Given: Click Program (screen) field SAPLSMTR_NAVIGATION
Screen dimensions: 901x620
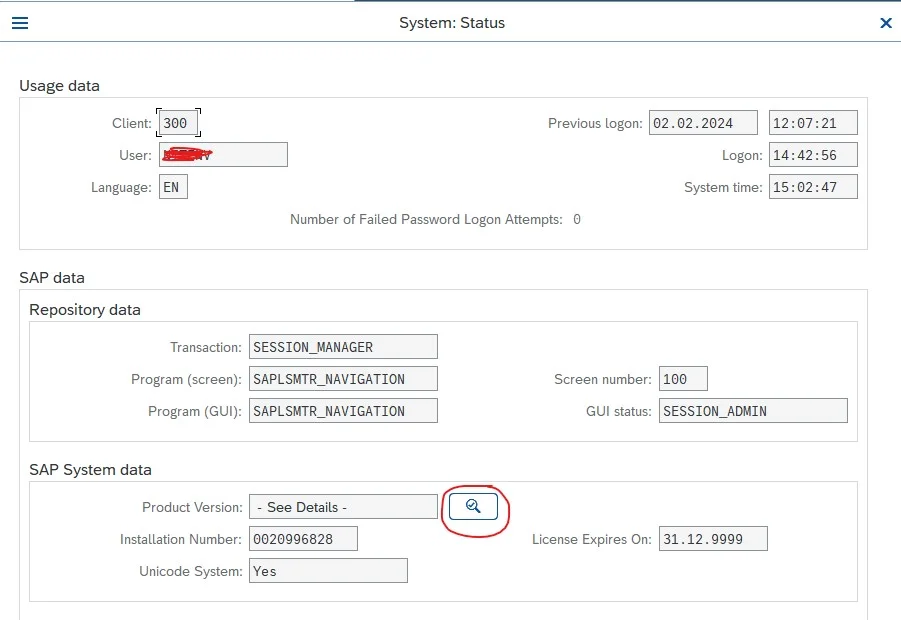Looking at the screenshot, I should [343, 379].
